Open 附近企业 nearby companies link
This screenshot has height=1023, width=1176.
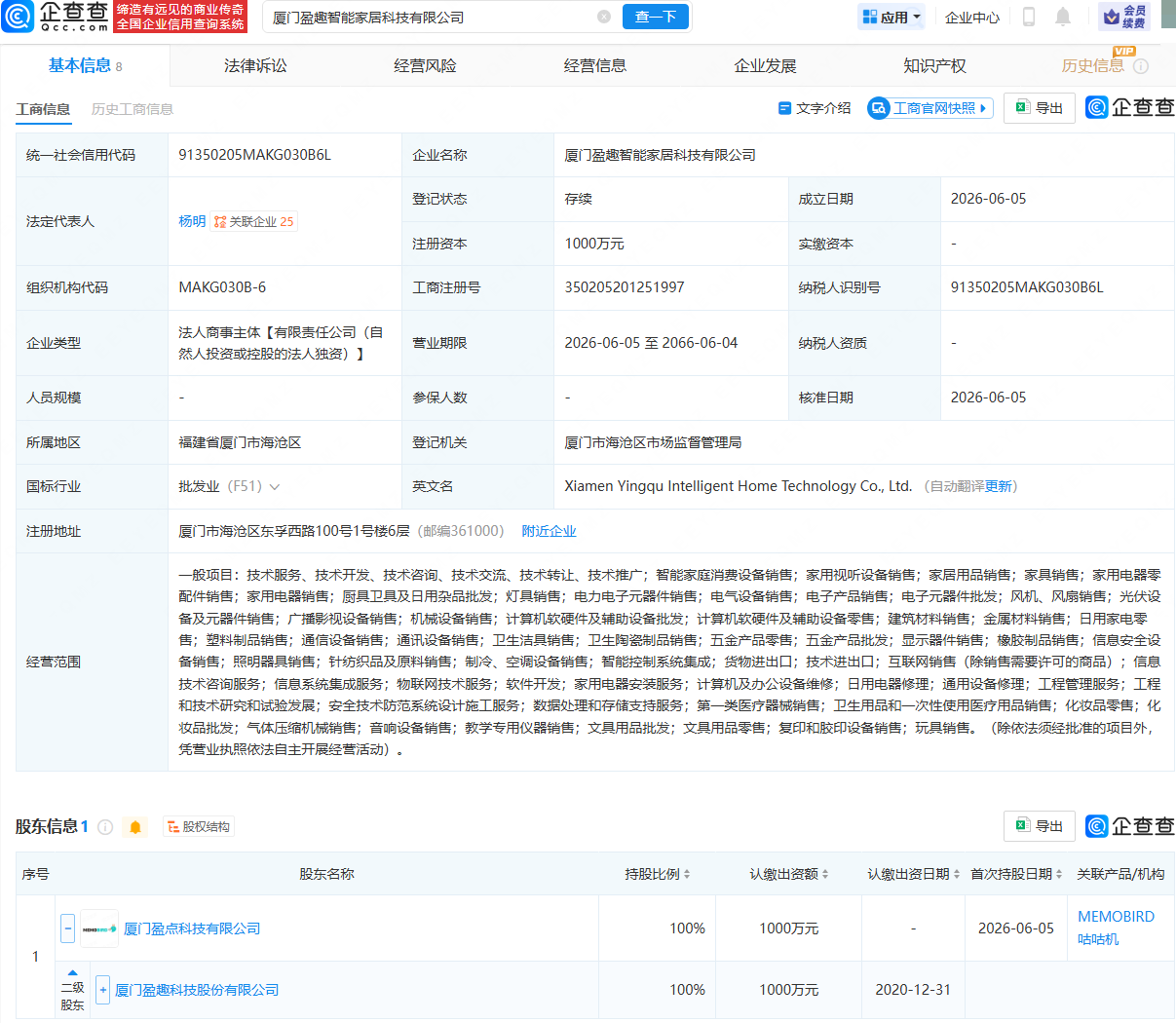click(x=549, y=531)
